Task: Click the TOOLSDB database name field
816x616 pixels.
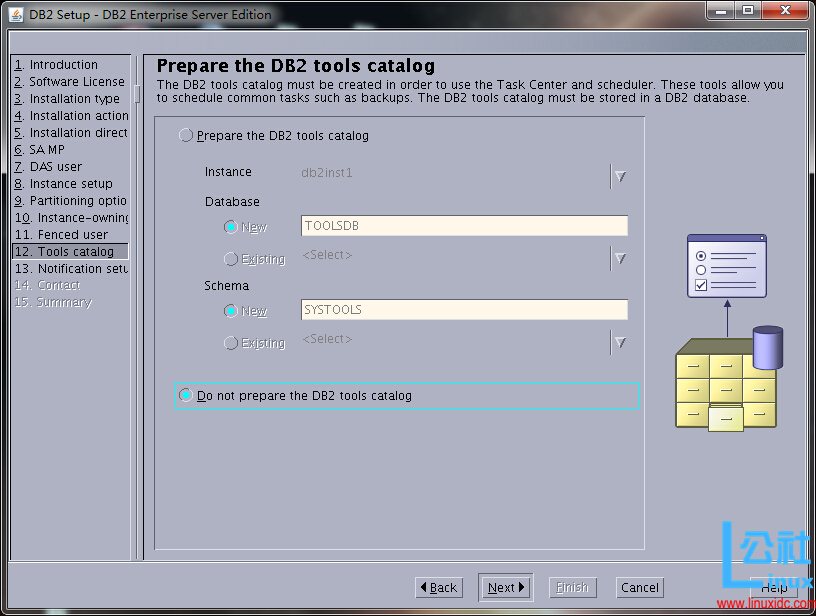Action: (464, 226)
